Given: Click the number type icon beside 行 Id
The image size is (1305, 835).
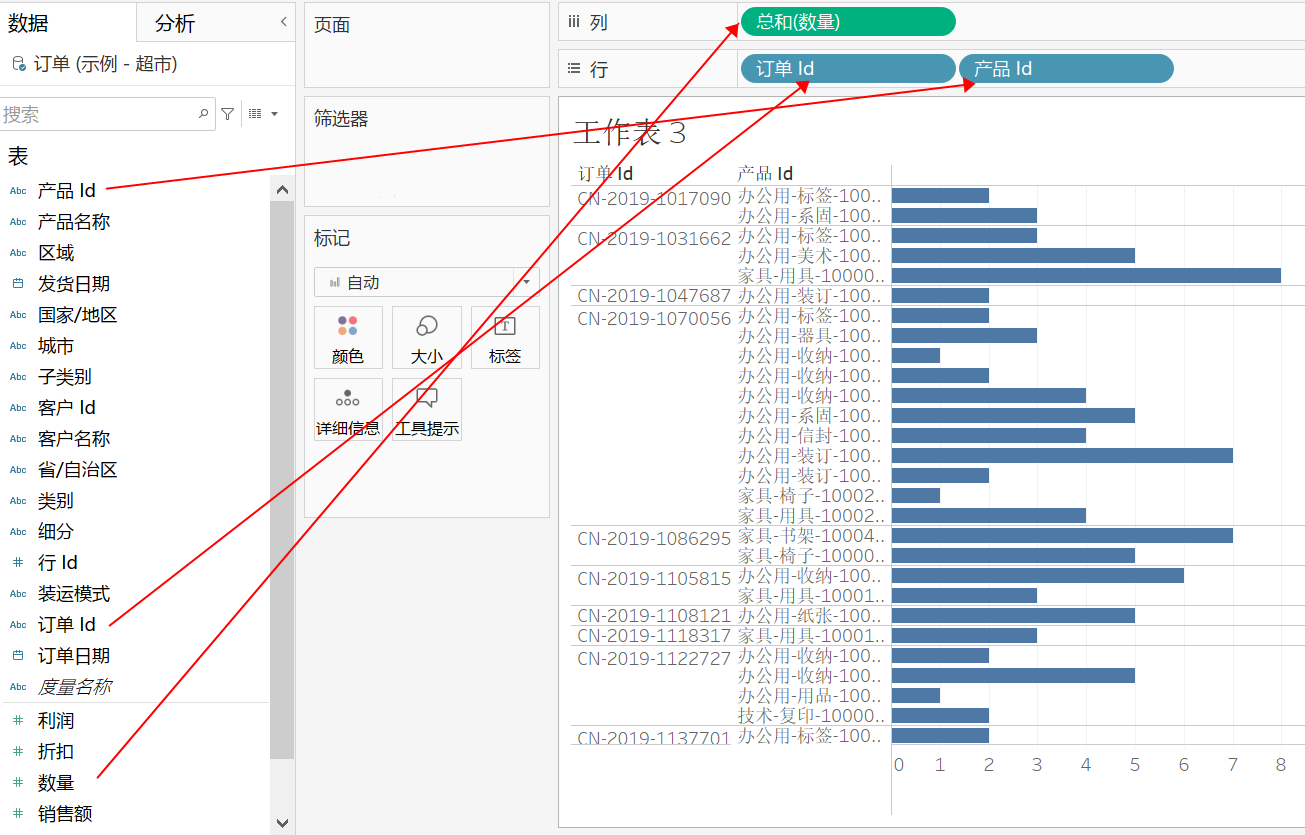Looking at the screenshot, I should click(x=18, y=563).
